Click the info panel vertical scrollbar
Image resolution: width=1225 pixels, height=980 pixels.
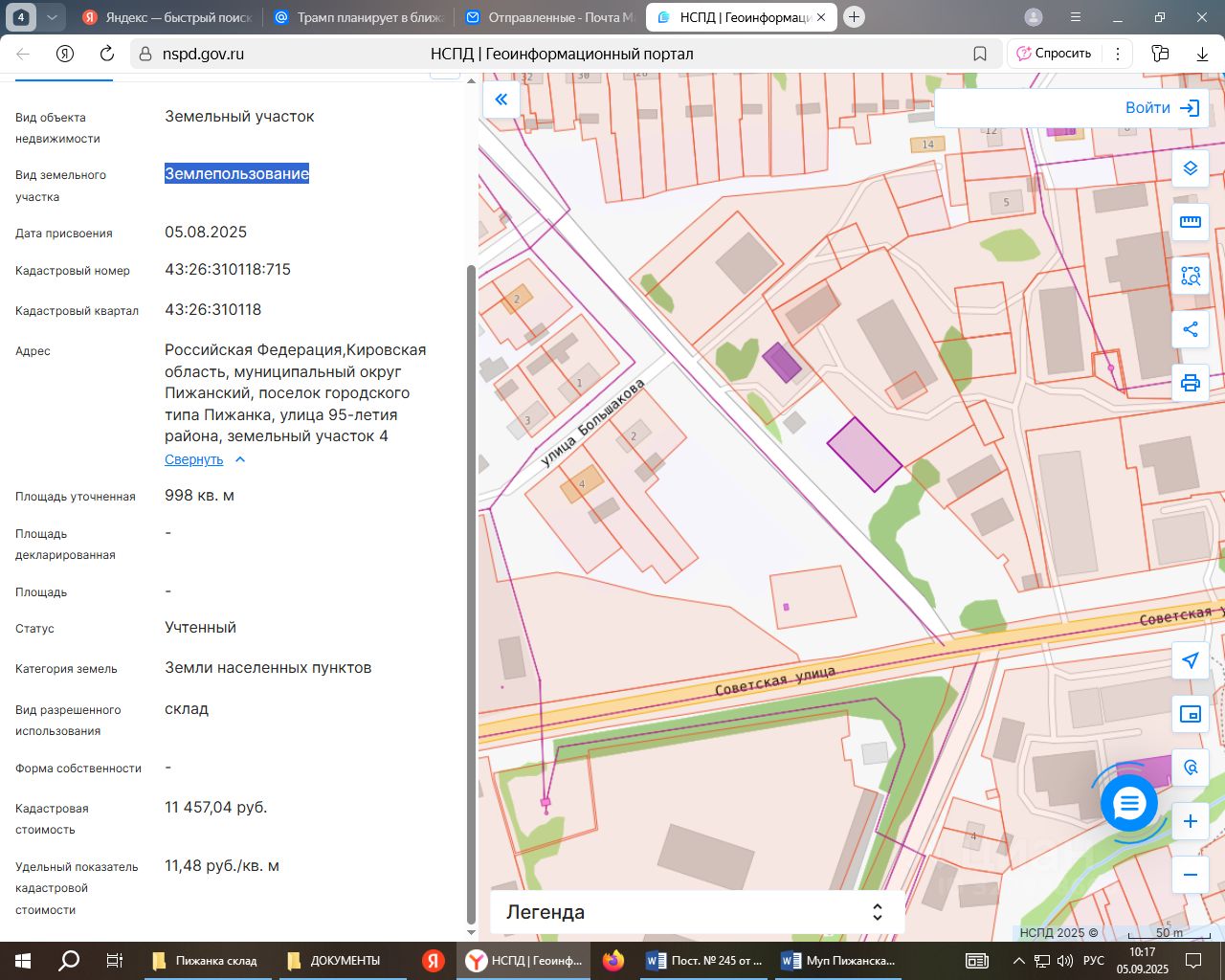click(x=470, y=593)
